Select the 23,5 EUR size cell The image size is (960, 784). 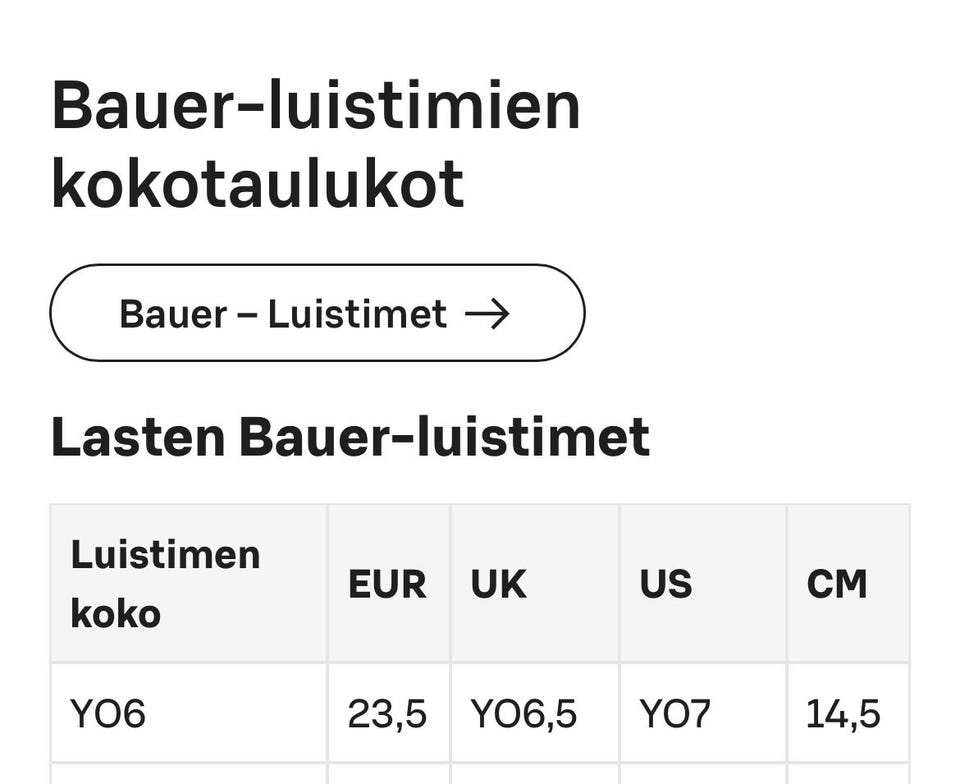(x=387, y=714)
